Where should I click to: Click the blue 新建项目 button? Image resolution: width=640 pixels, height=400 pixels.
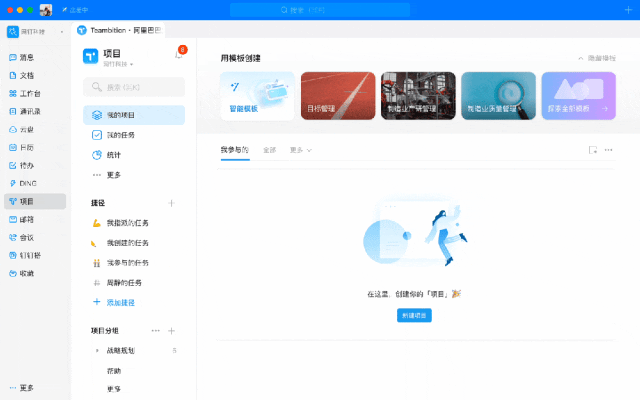414,315
